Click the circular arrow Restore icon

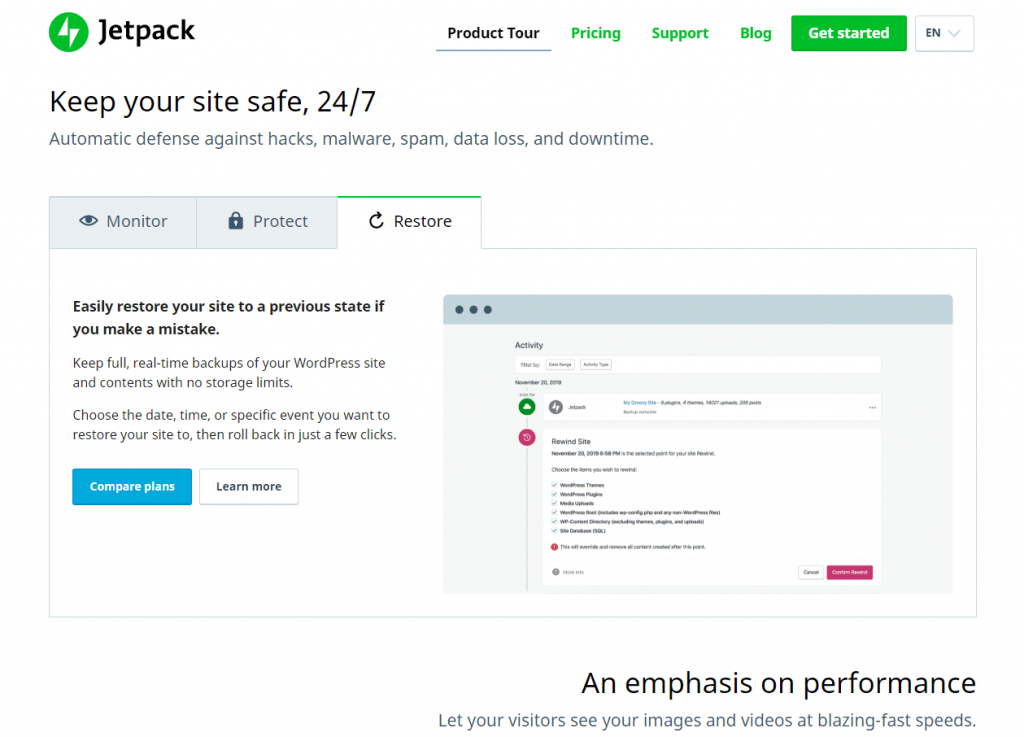[x=376, y=221]
